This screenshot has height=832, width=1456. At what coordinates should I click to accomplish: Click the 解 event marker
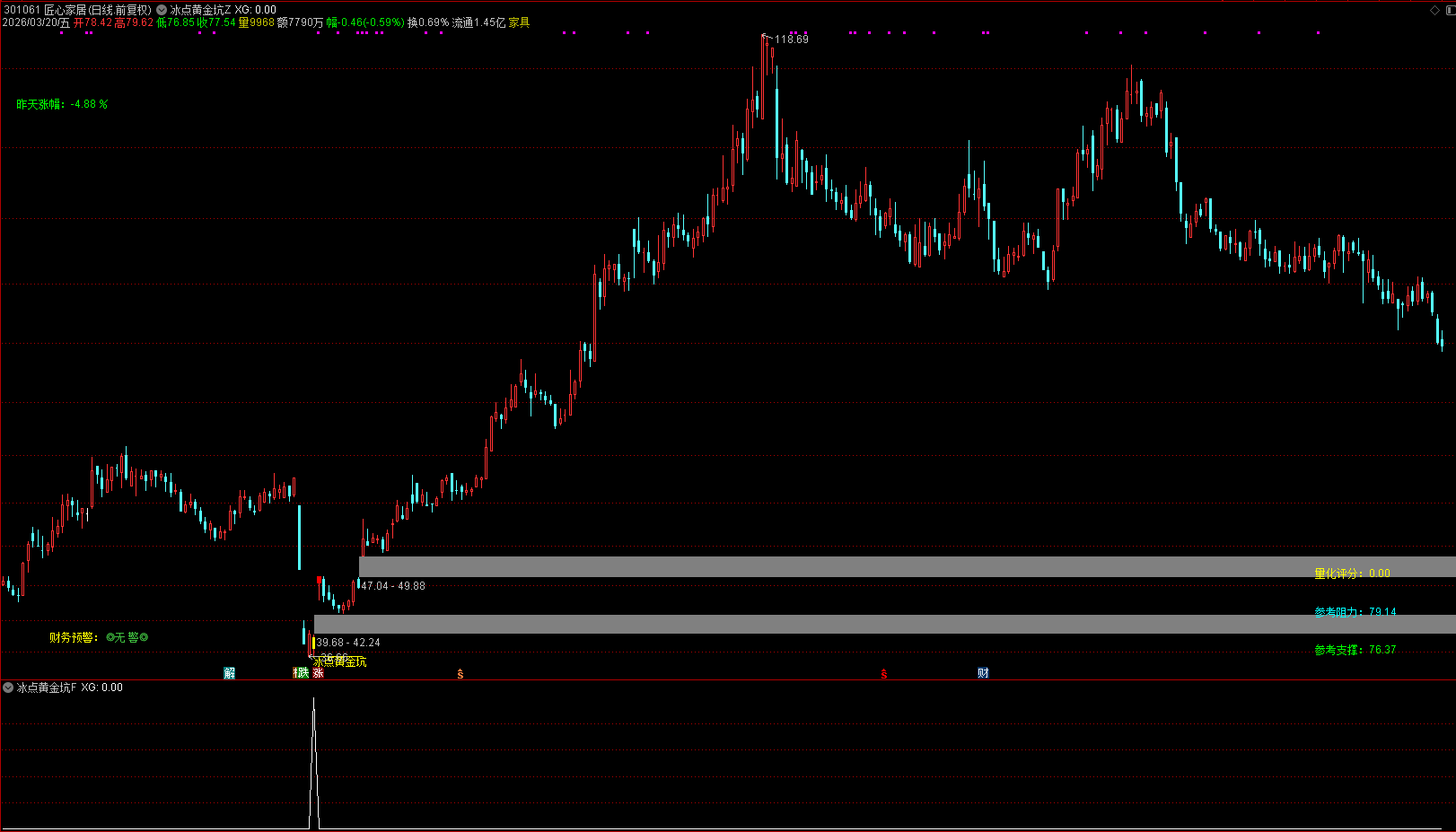(x=230, y=673)
